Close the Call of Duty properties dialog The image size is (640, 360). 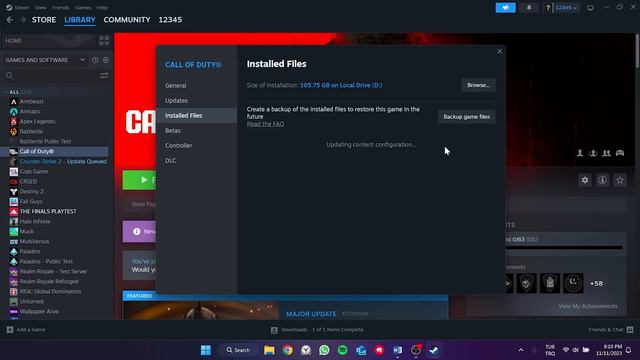pyautogui.click(x=499, y=51)
